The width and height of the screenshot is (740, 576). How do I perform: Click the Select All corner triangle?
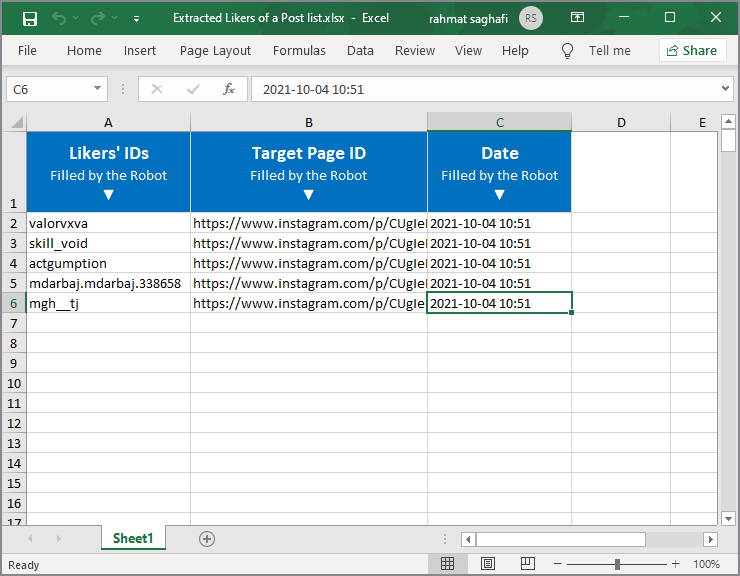[15, 122]
